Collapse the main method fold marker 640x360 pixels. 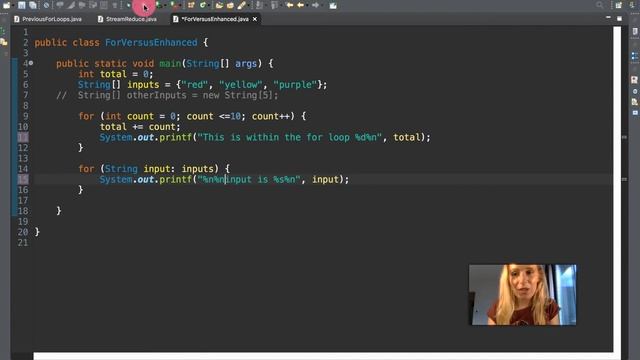tap(31, 63)
